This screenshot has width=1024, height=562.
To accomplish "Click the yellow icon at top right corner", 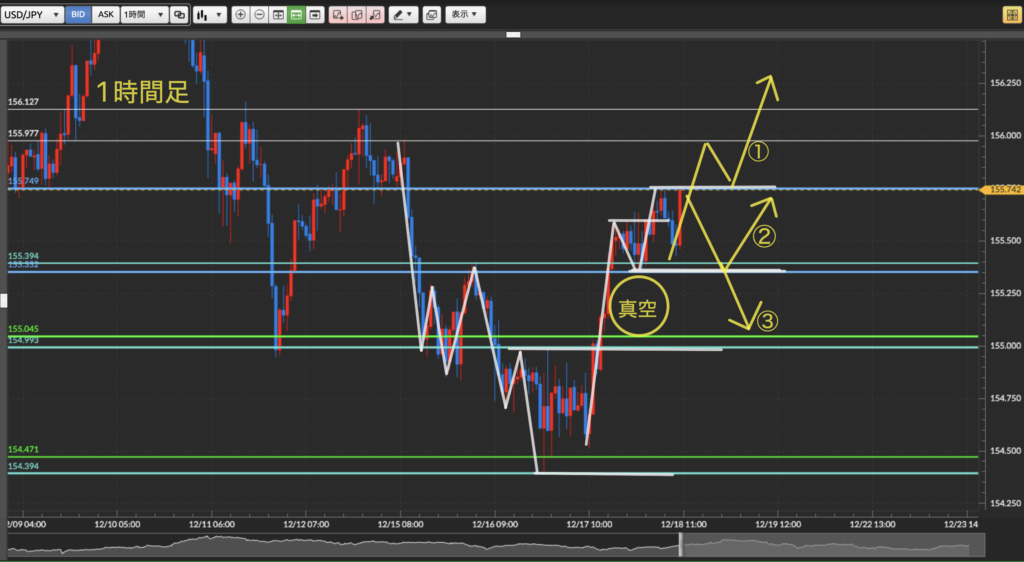I will (1011, 15).
